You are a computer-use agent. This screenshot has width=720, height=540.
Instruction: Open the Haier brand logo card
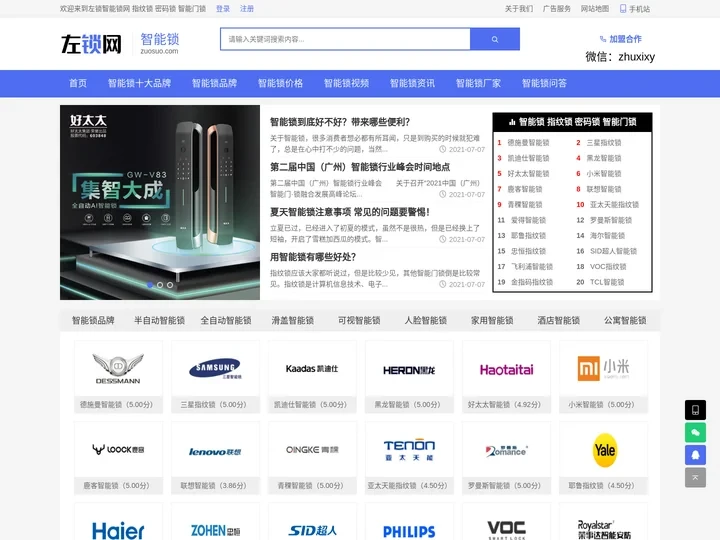[118, 522]
